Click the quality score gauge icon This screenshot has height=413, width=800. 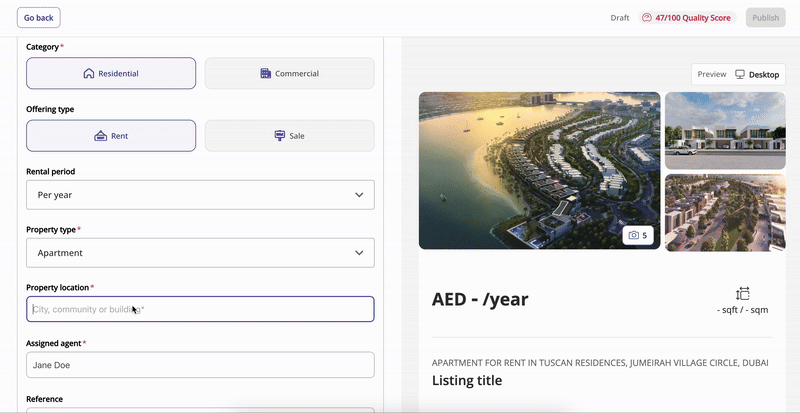pyautogui.click(x=647, y=18)
